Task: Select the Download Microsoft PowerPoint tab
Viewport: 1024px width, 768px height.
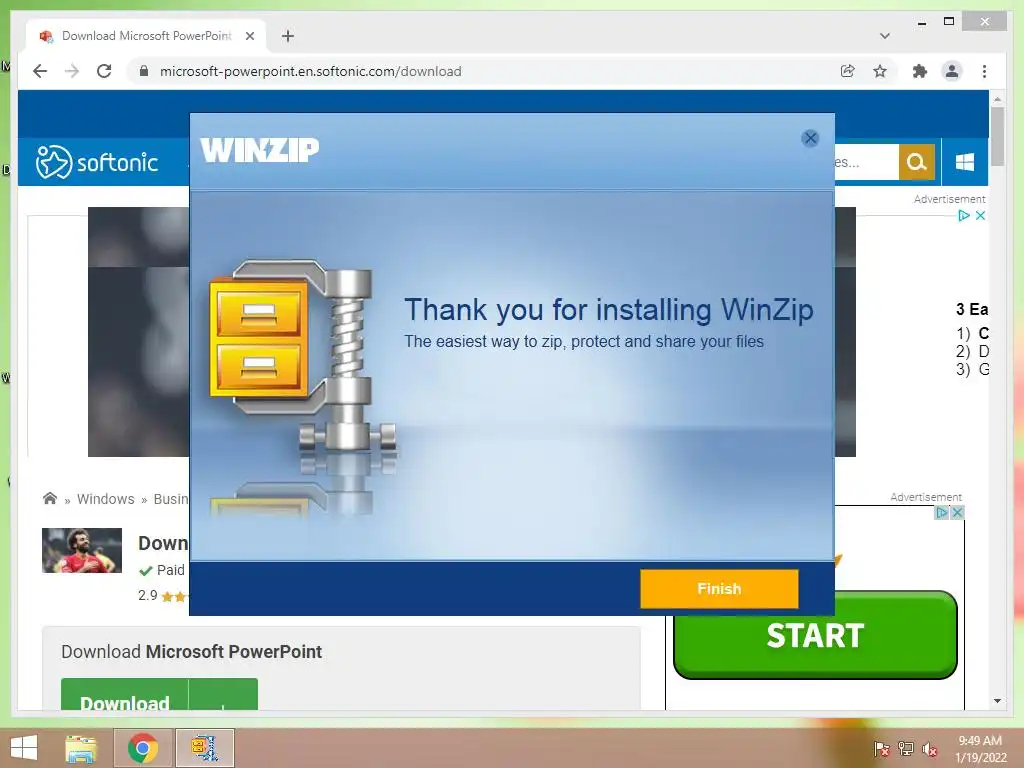Action: click(x=147, y=36)
